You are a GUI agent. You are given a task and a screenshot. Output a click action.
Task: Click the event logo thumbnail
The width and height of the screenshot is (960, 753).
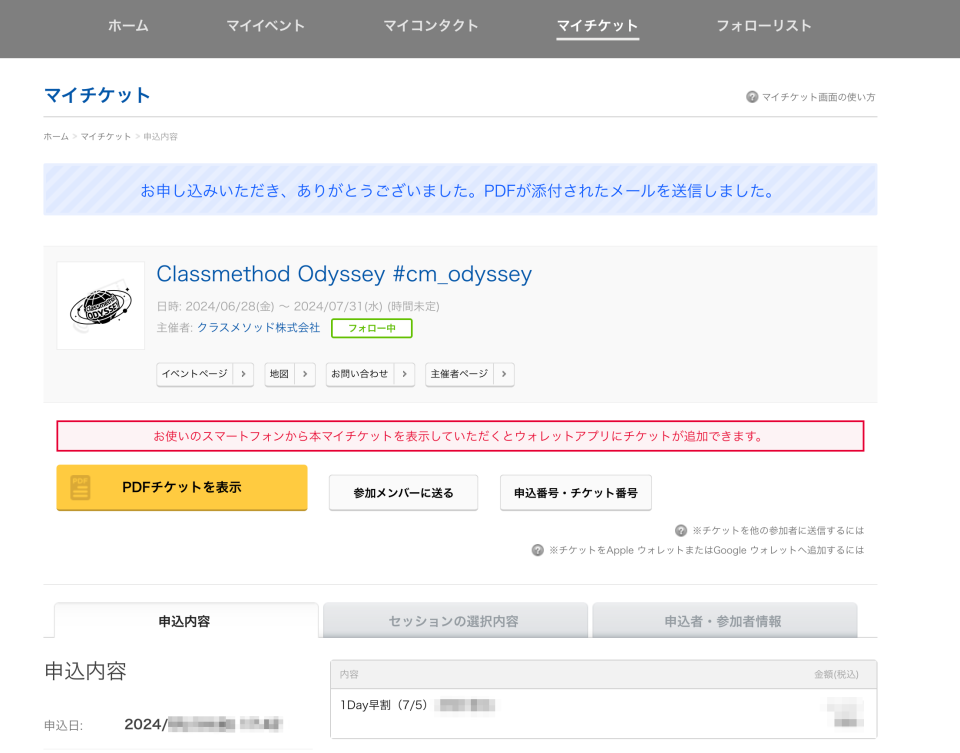tap(100, 305)
